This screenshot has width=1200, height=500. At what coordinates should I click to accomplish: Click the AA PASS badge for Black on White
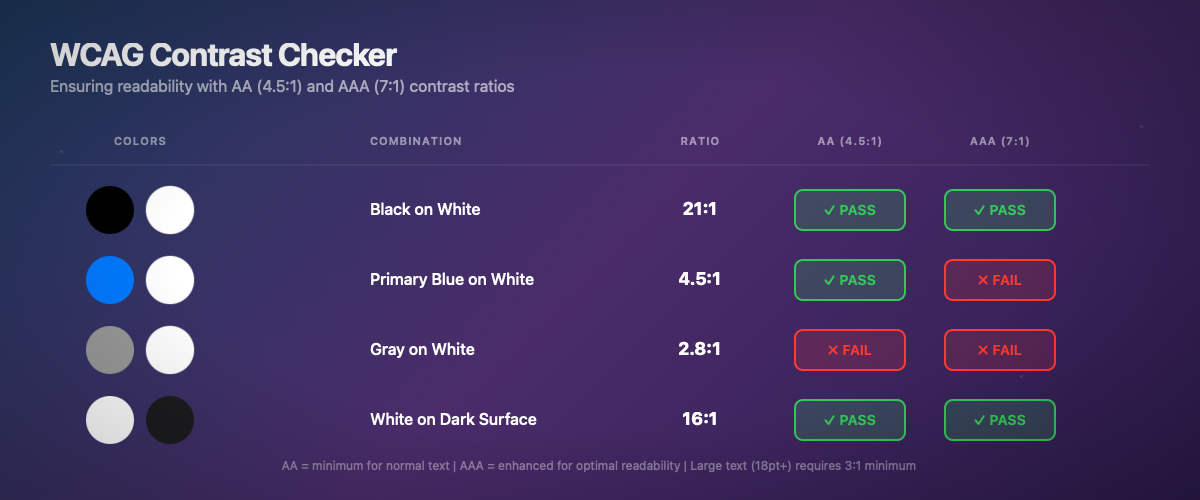[x=849, y=210]
